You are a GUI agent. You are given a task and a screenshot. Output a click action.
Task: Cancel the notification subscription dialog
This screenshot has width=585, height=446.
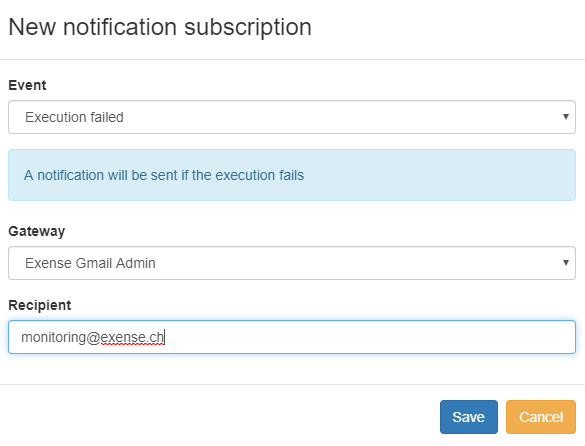[x=541, y=417]
